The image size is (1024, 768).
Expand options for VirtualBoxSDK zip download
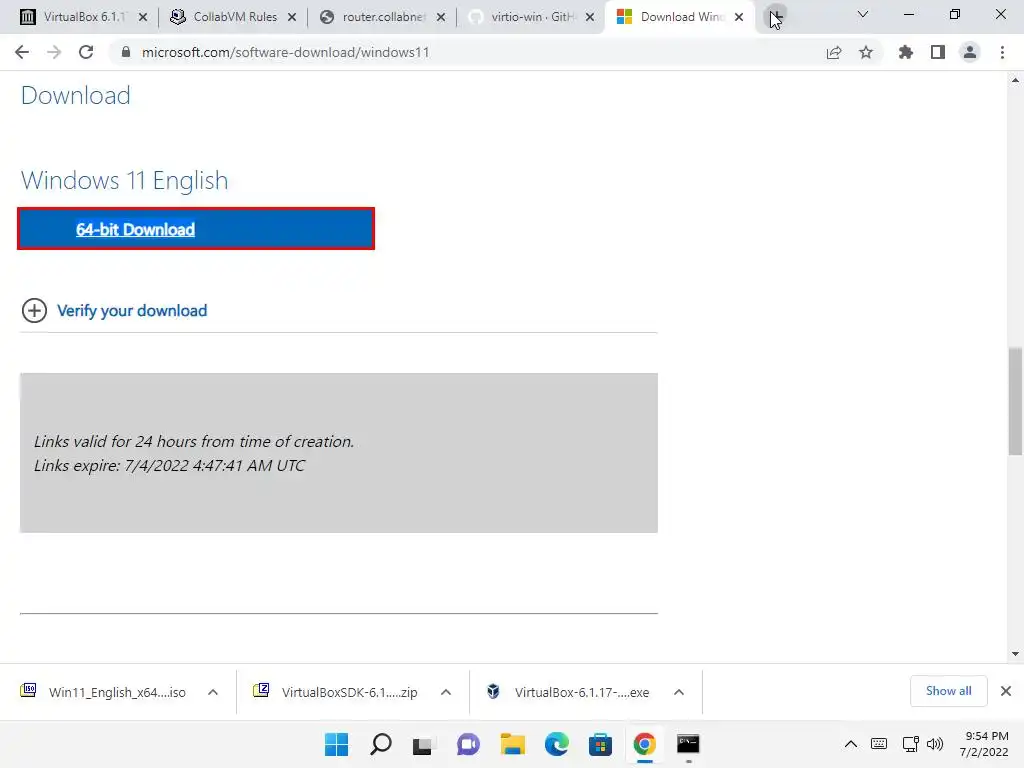pyautogui.click(x=446, y=692)
